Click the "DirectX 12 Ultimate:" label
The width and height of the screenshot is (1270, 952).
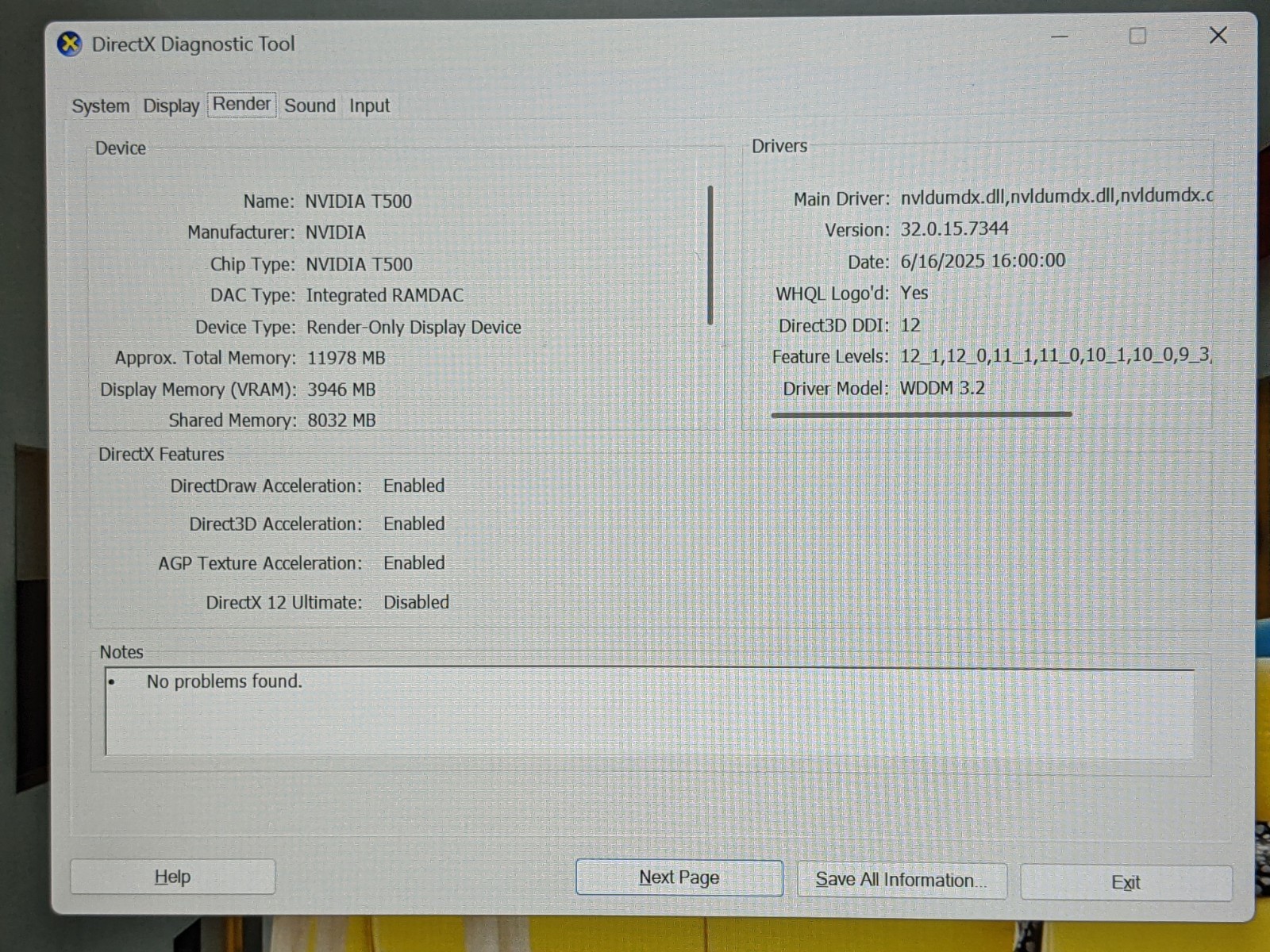(x=284, y=602)
